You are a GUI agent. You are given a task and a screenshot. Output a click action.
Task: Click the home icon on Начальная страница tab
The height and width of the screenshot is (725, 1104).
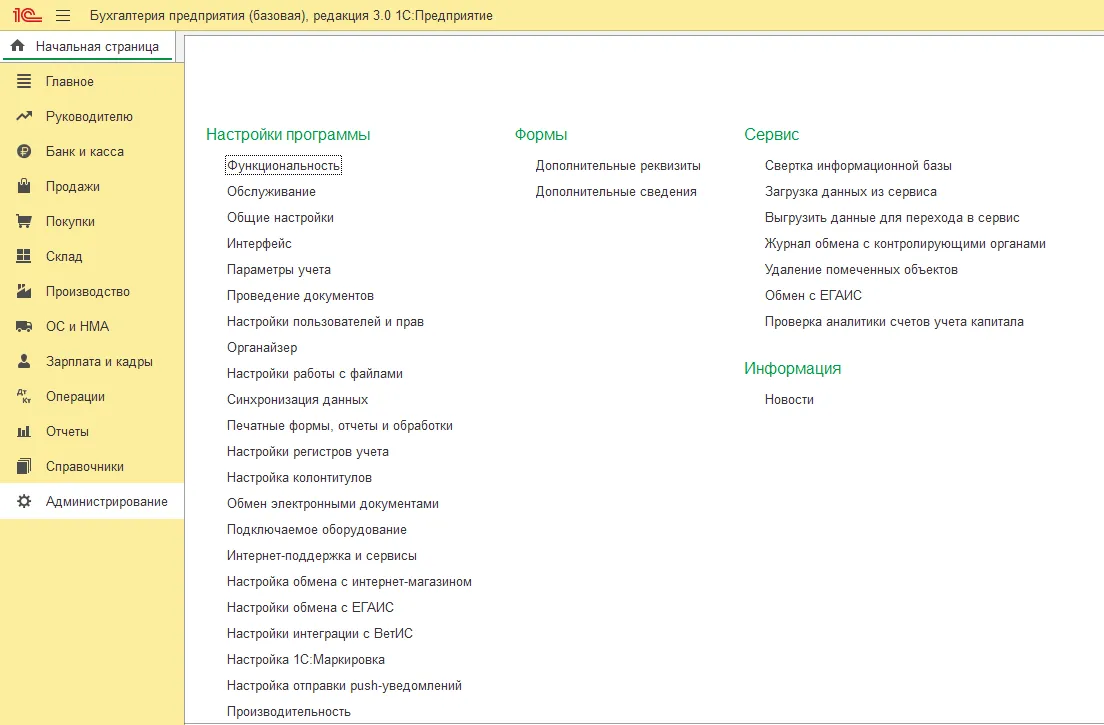pyautogui.click(x=18, y=46)
